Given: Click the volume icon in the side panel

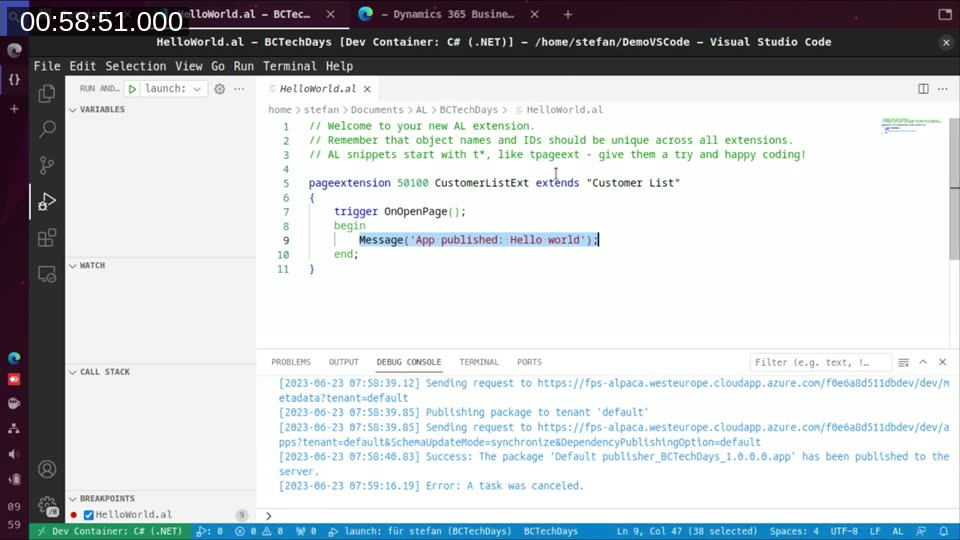Looking at the screenshot, I should pos(14,454).
